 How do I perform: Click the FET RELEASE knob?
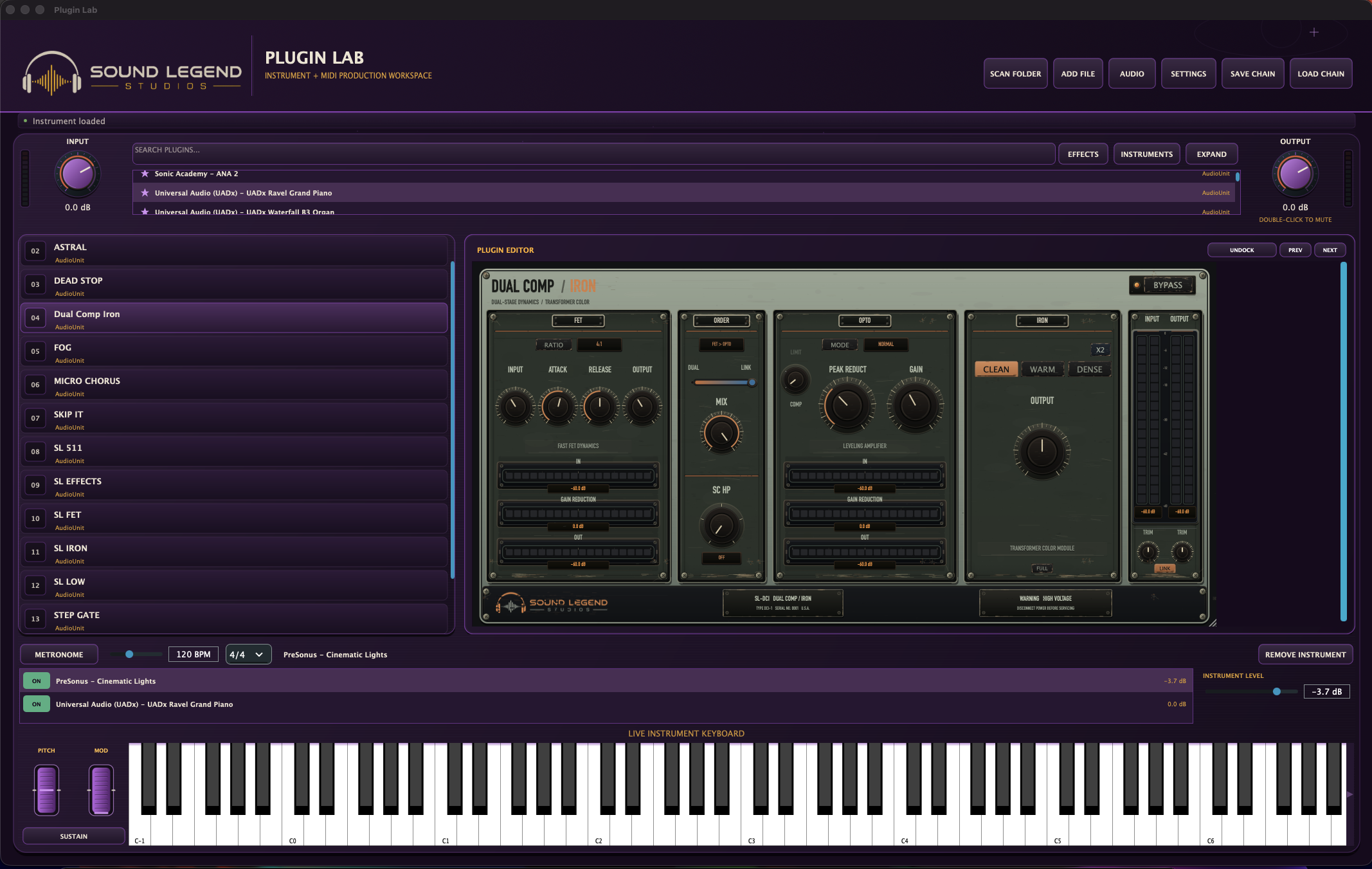tap(600, 406)
